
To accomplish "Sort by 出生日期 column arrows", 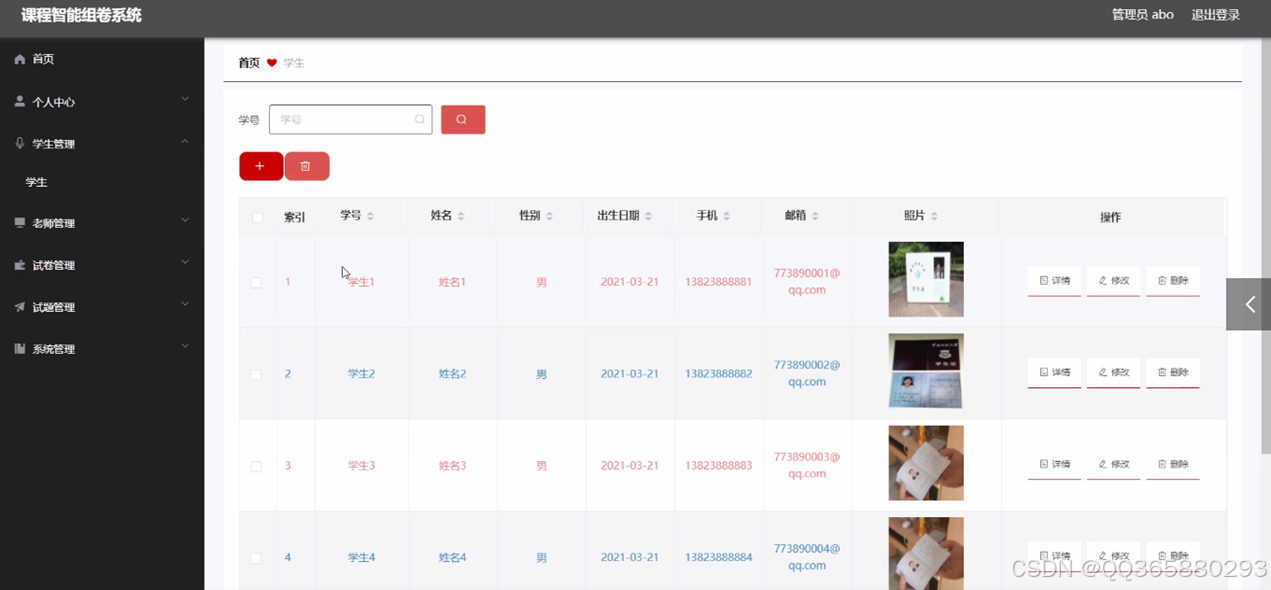I will coord(648,216).
